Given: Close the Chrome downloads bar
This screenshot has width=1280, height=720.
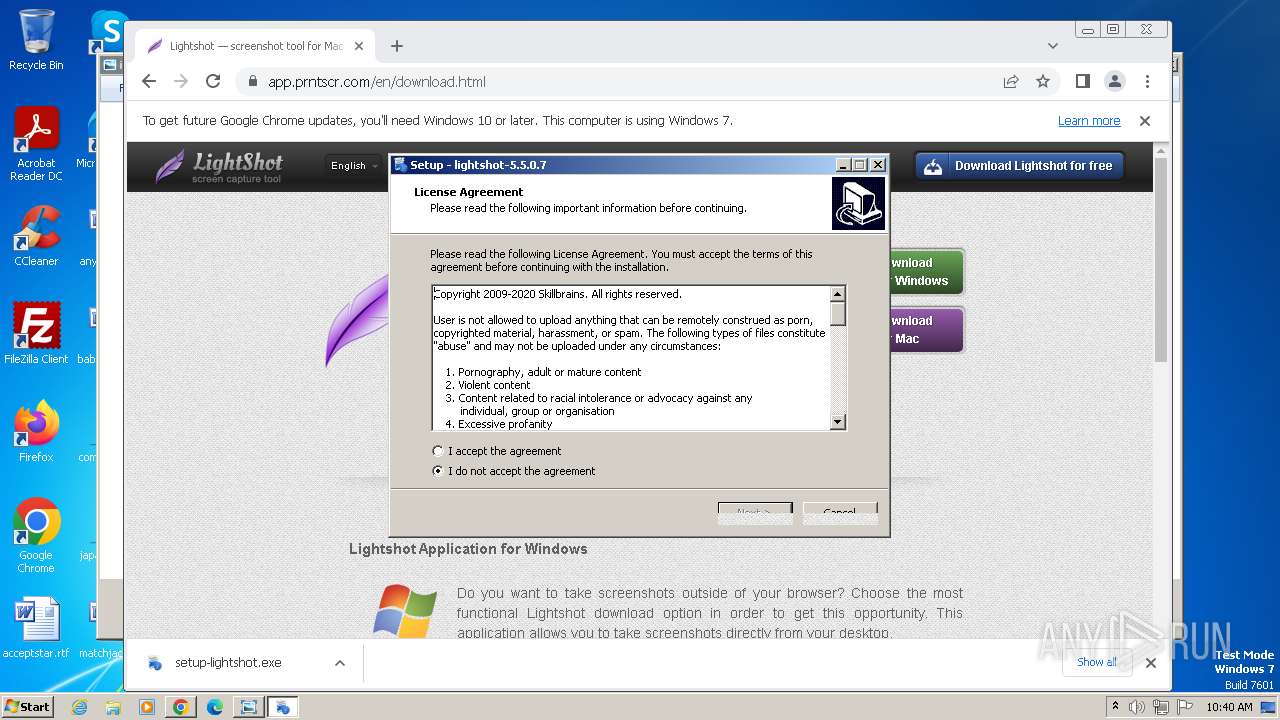Looking at the screenshot, I should coord(1151,663).
